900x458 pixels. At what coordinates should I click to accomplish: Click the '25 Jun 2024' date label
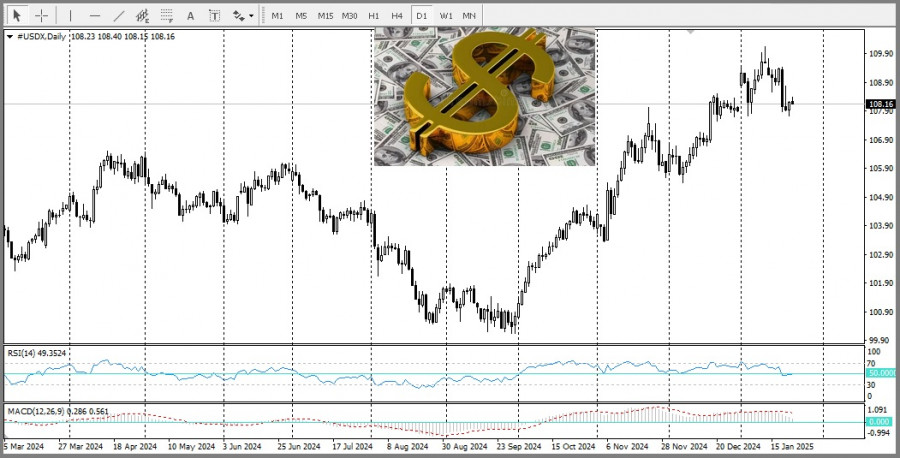pos(299,447)
